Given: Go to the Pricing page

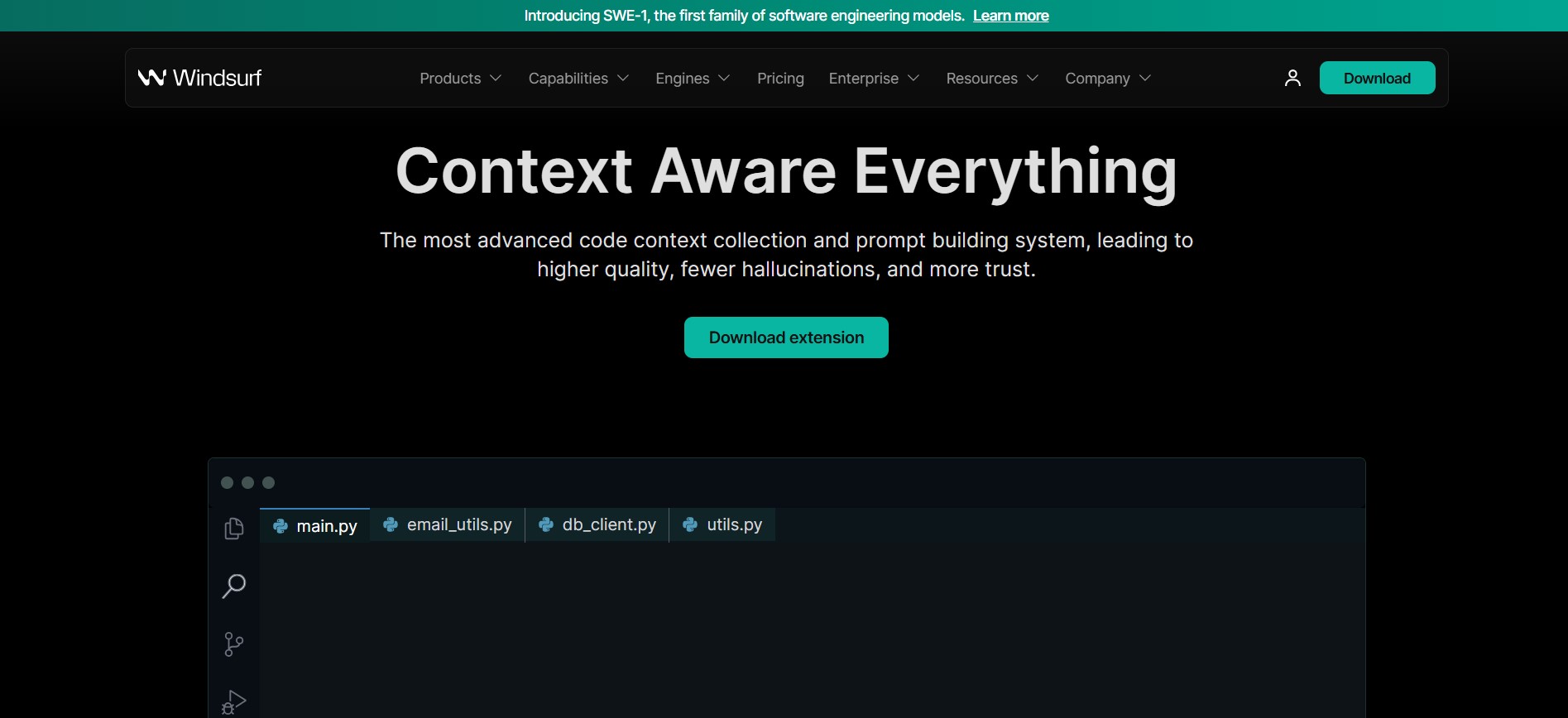Looking at the screenshot, I should (x=780, y=78).
